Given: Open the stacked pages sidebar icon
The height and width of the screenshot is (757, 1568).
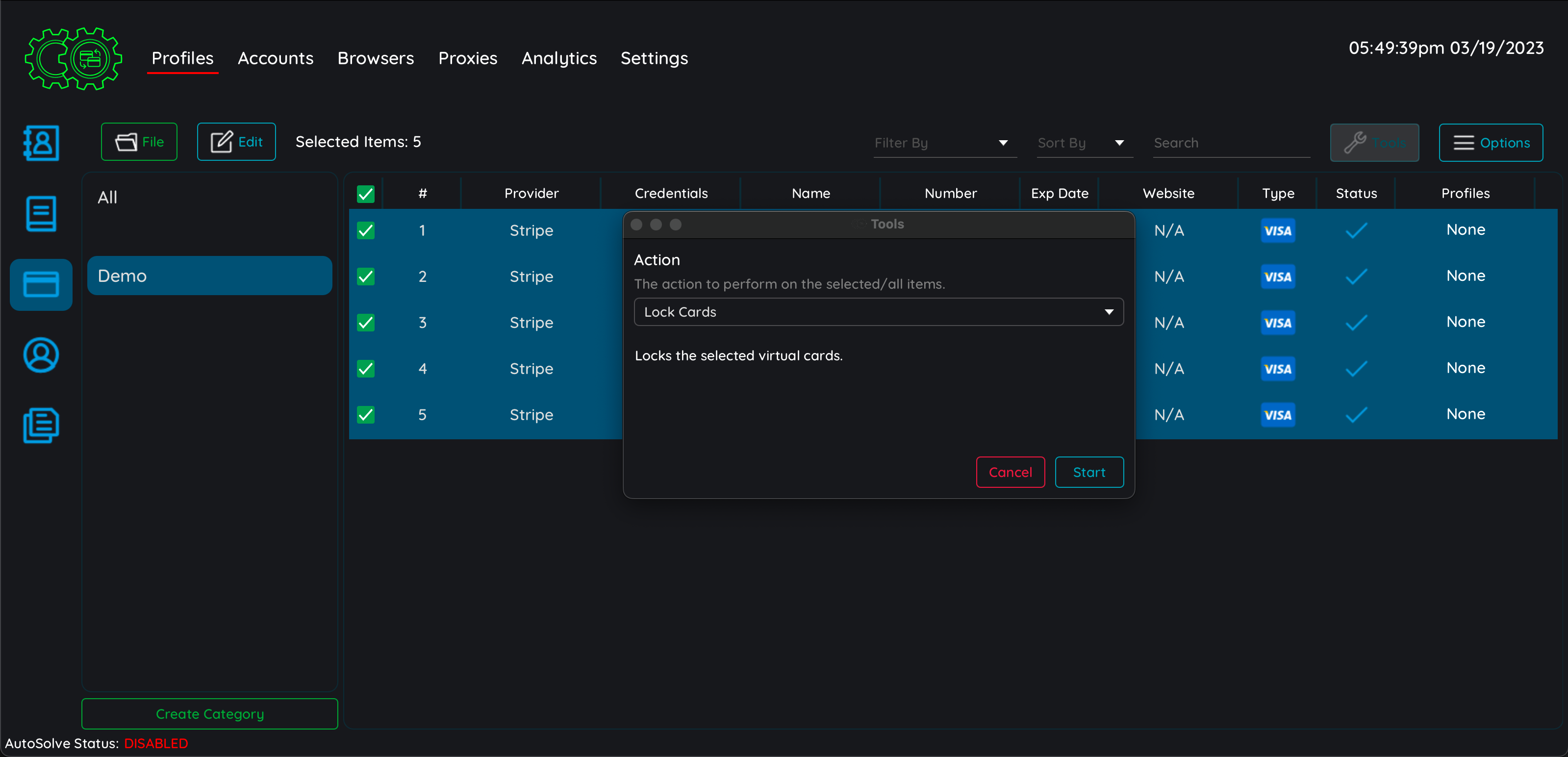Looking at the screenshot, I should click(41, 426).
